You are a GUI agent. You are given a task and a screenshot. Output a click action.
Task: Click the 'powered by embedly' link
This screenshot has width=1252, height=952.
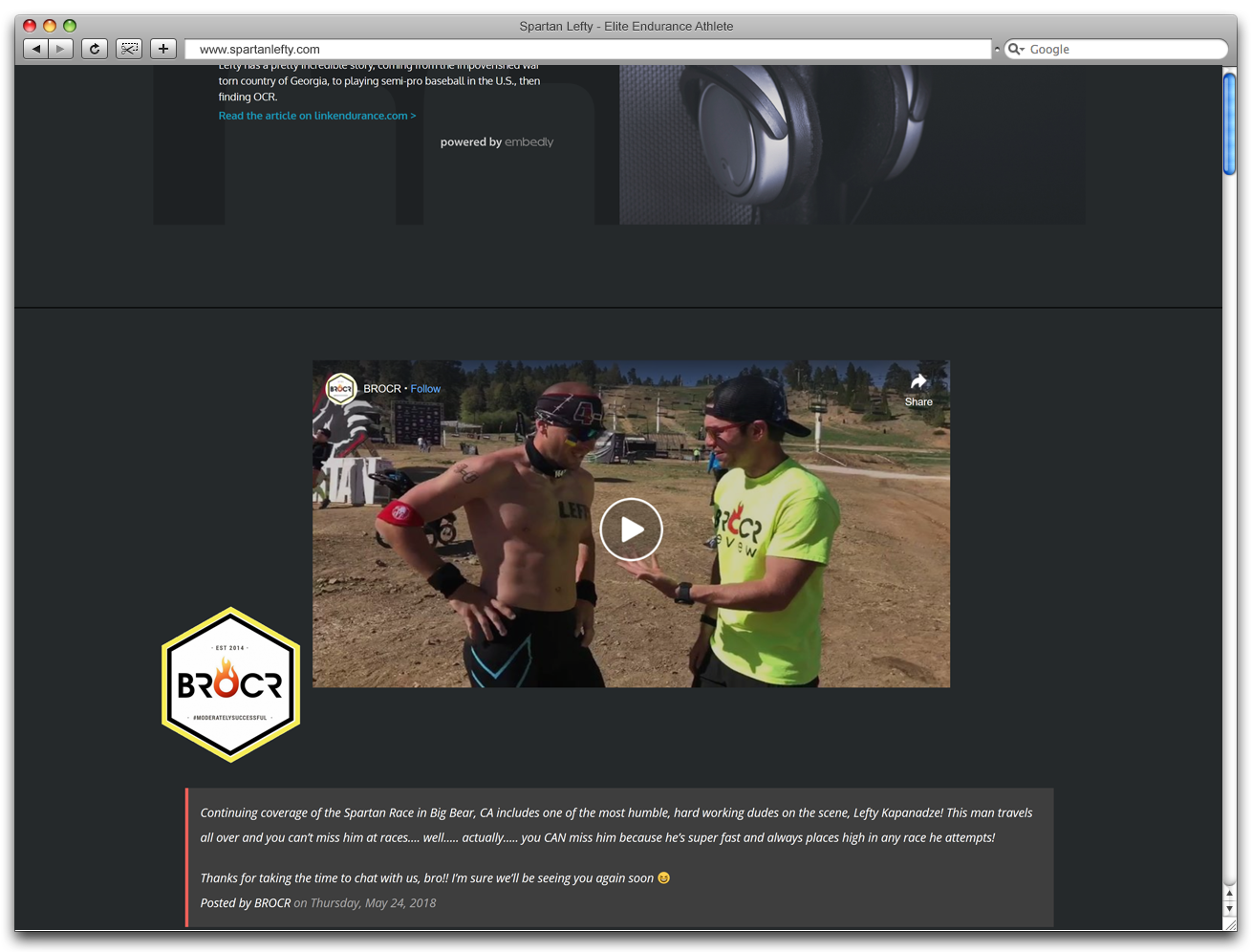pyautogui.click(x=496, y=142)
